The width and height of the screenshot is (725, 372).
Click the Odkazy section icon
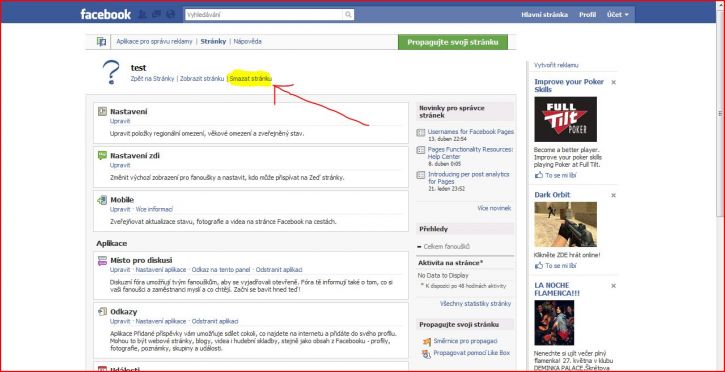tap(102, 312)
